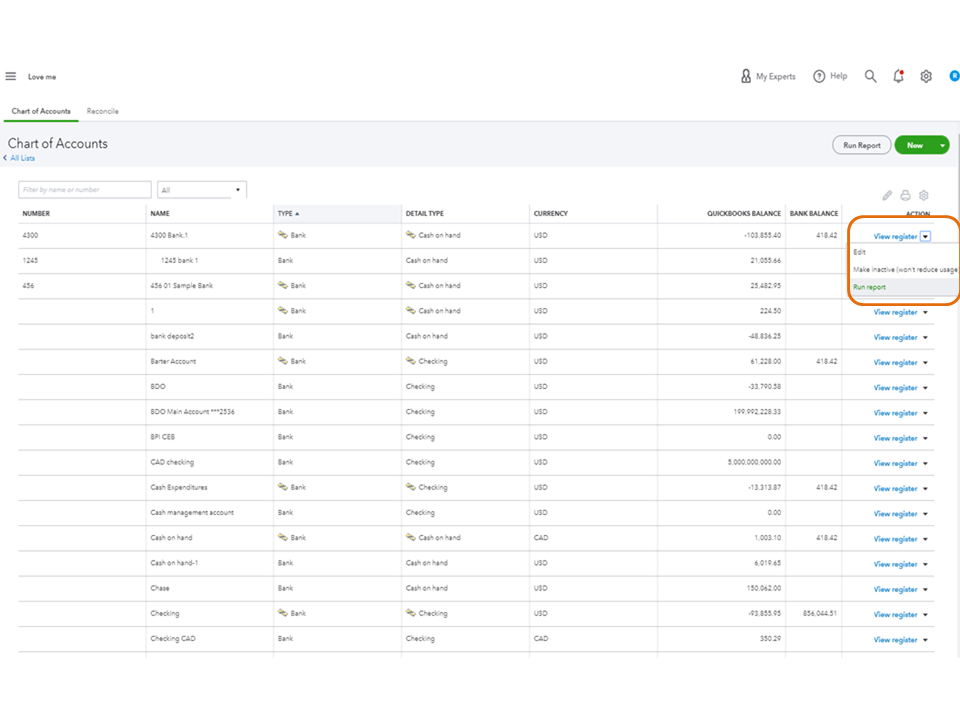
Task: View register for the Chase account
Action: [x=895, y=589]
